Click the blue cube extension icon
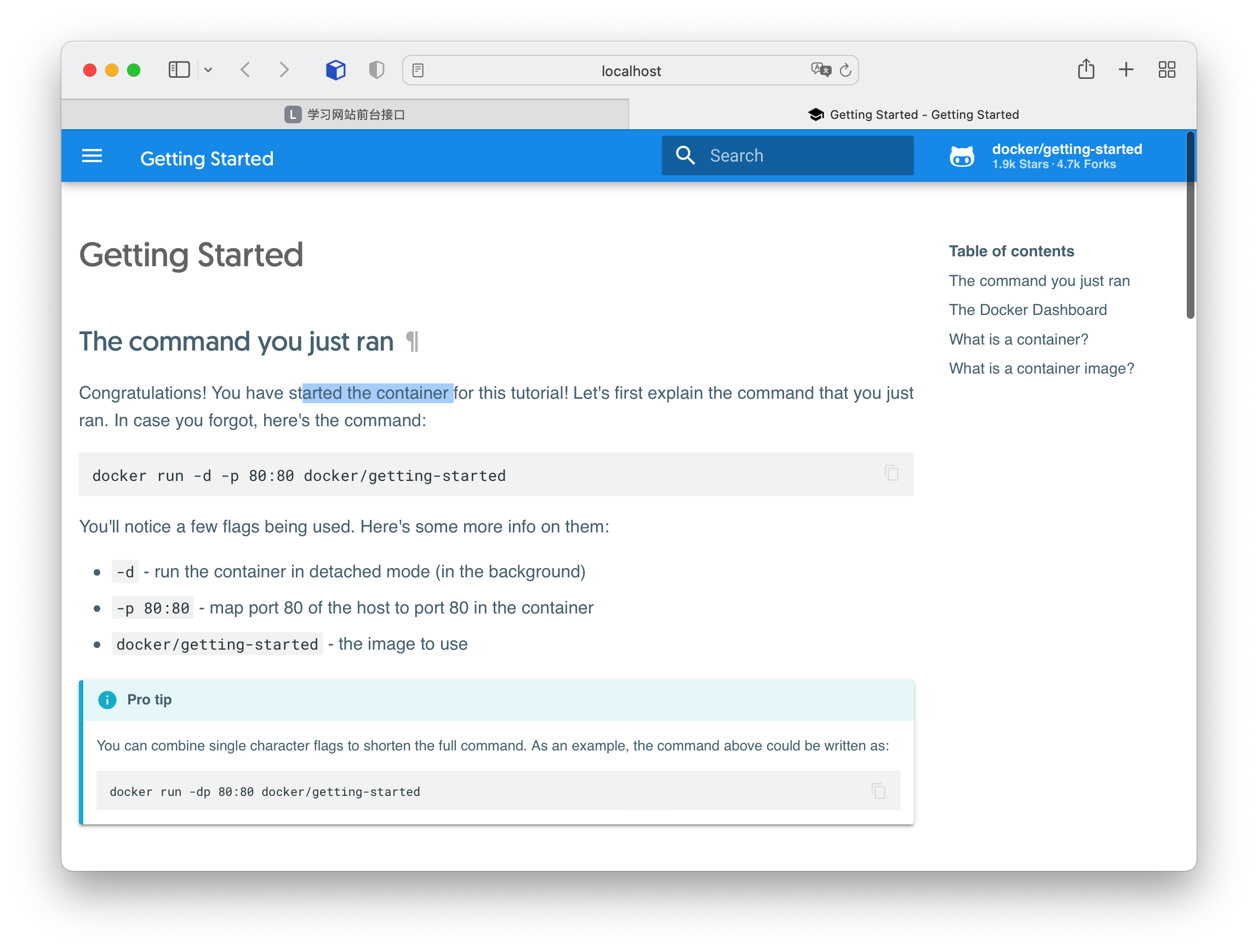 coord(335,70)
